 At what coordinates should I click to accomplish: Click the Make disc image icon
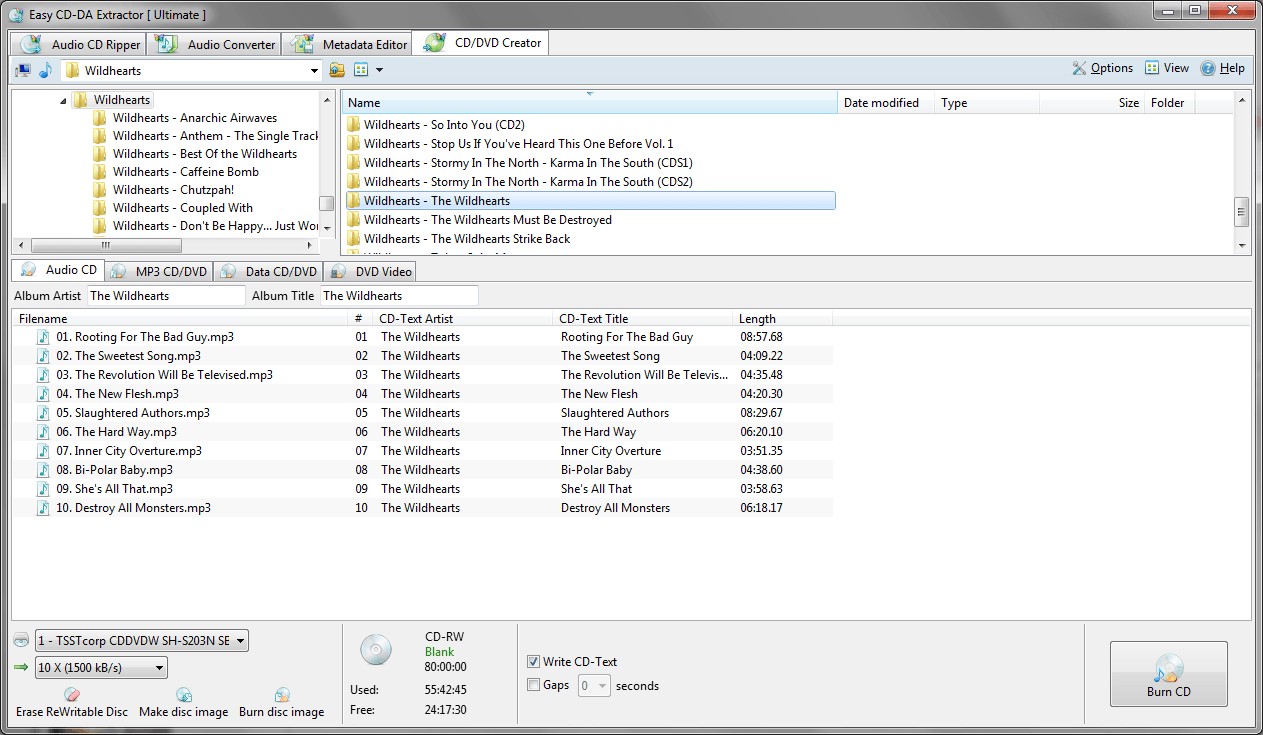pyautogui.click(x=183, y=695)
